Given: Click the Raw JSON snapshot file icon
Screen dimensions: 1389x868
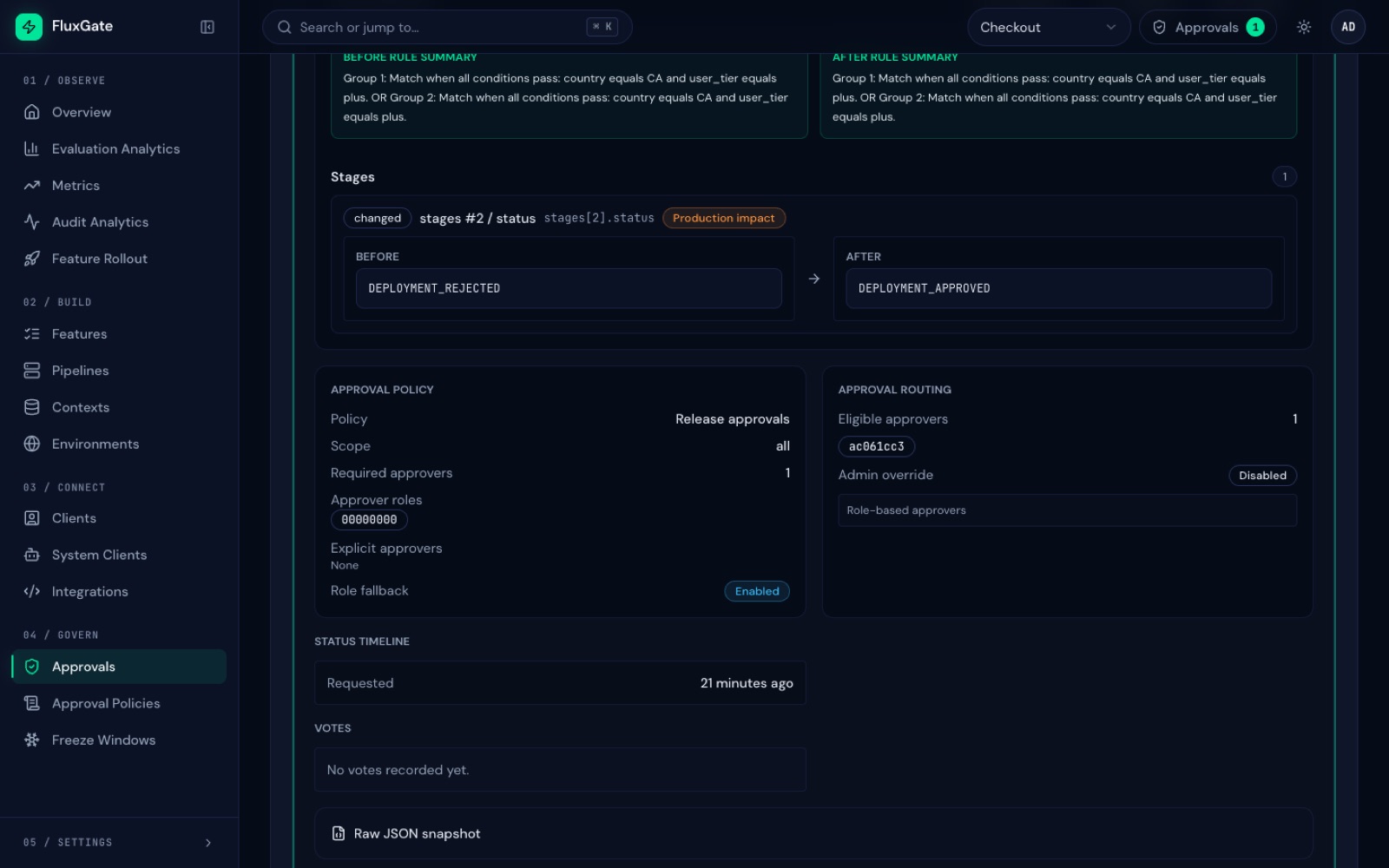Looking at the screenshot, I should pos(339,833).
